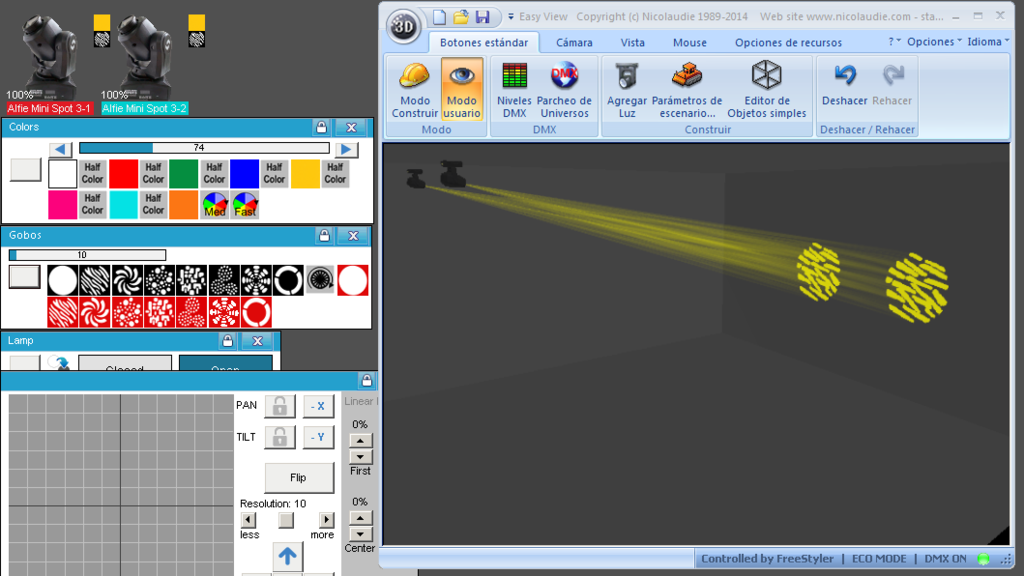This screenshot has width=1024, height=576.
Task: Open Parámetros de escenario settings
Action: 687,89
